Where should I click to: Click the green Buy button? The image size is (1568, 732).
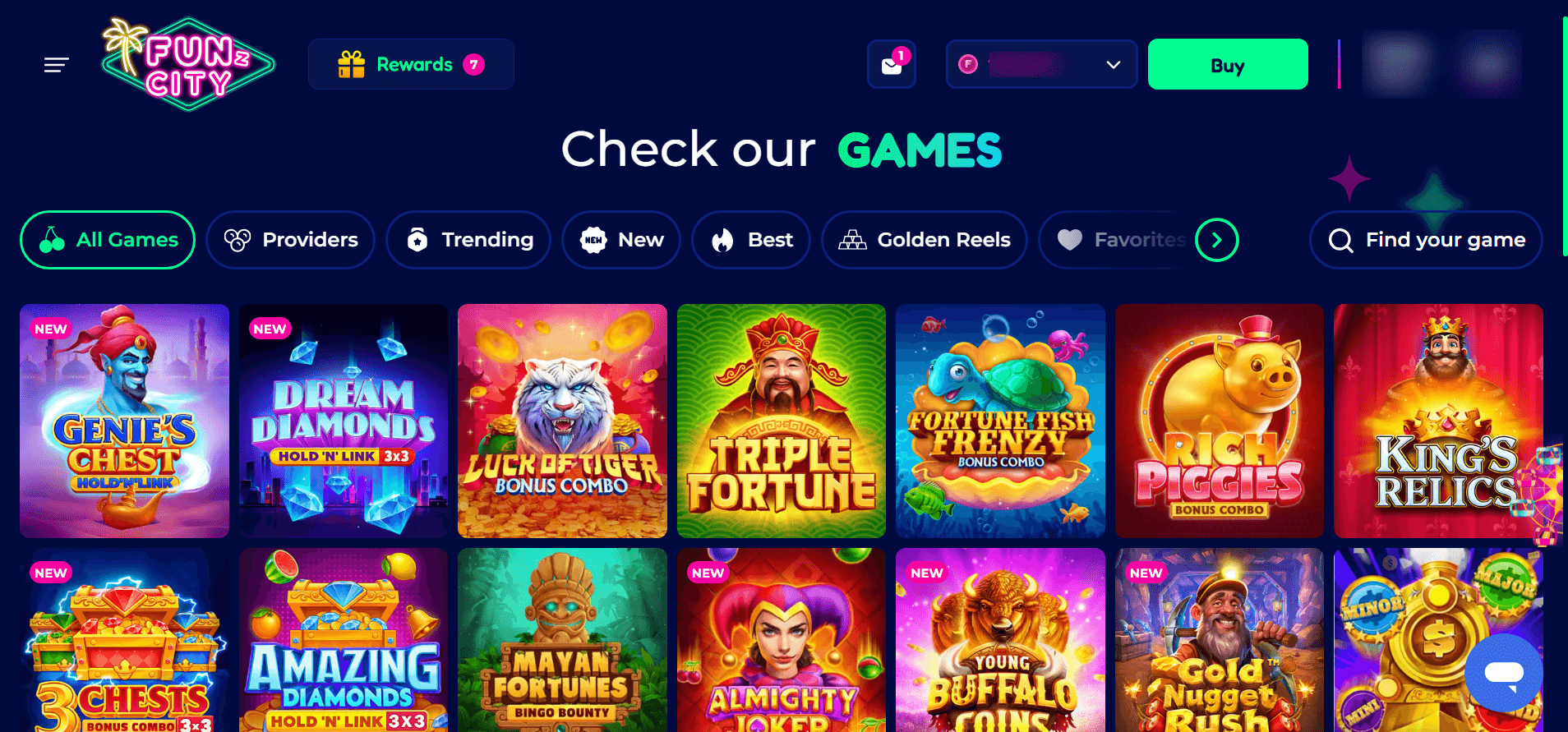pyautogui.click(x=1228, y=64)
